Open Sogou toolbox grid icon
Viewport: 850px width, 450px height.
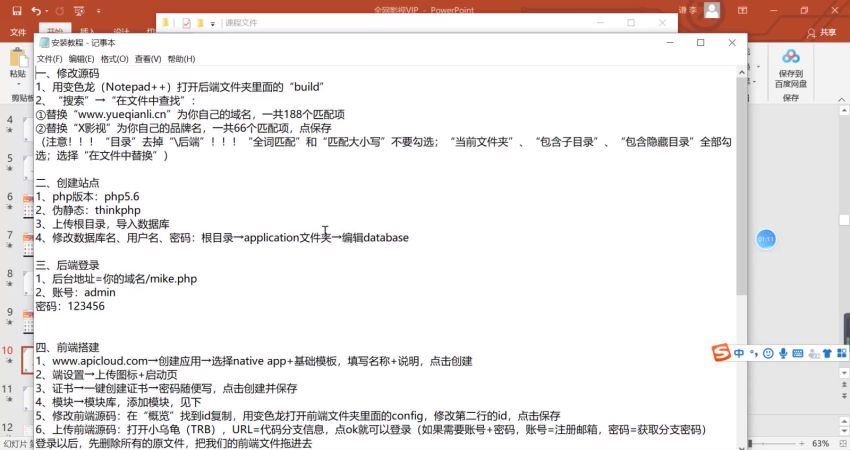(x=842, y=353)
